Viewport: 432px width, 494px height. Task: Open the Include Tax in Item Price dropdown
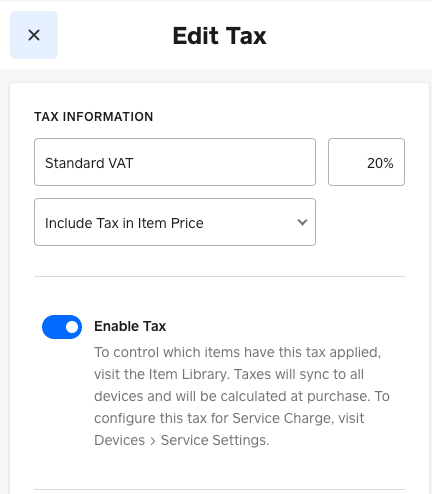[x=175, y=222]
